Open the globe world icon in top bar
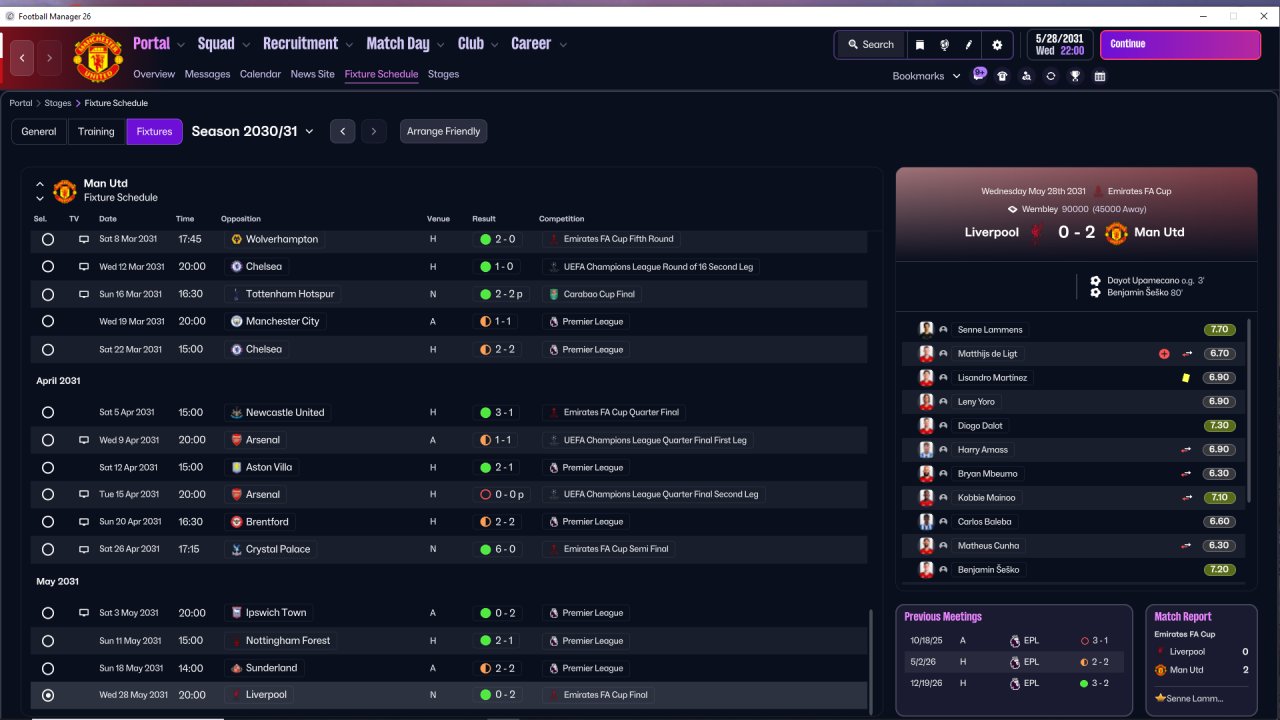The width and height of the screenshot is (1280, 720). [945, 45]
